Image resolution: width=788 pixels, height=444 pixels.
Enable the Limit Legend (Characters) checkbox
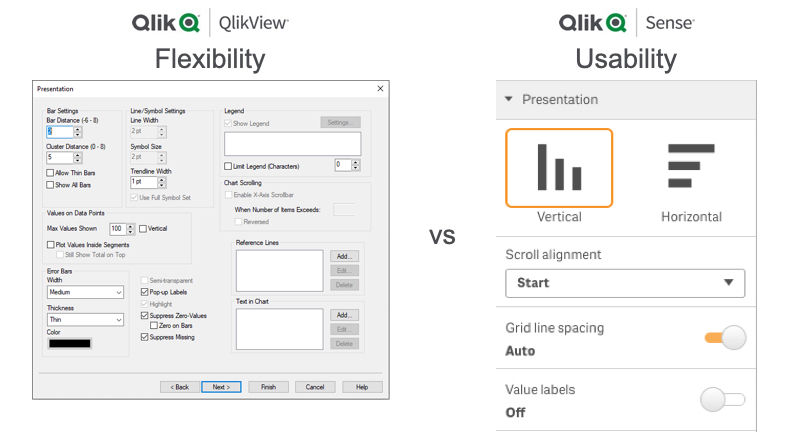228,166
